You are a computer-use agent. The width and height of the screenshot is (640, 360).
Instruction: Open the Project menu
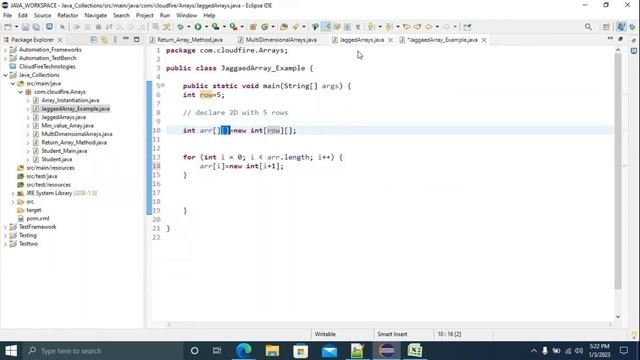[x=144, y=16]
